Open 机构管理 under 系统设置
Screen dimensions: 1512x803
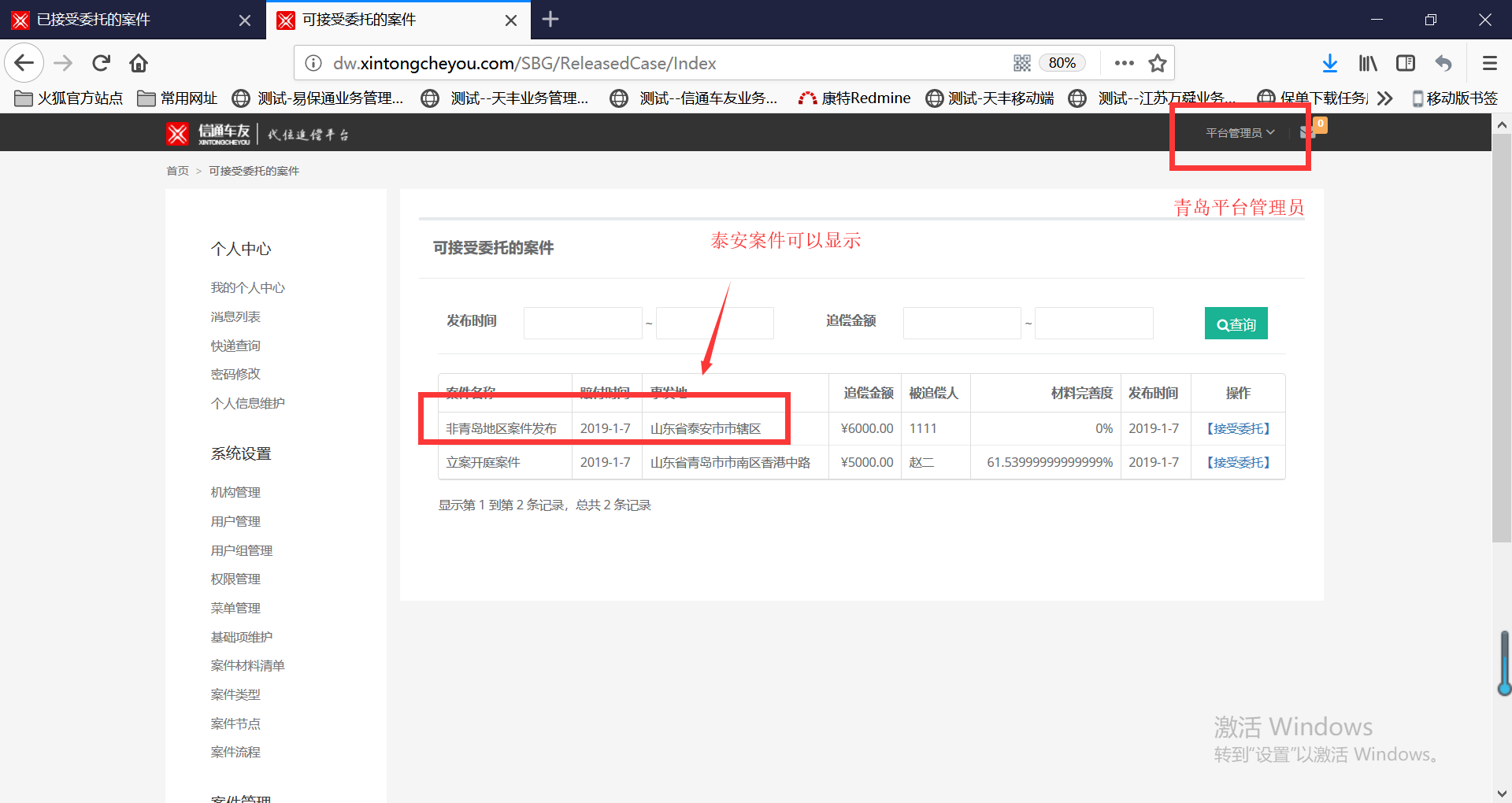click(x=235, y=492)
